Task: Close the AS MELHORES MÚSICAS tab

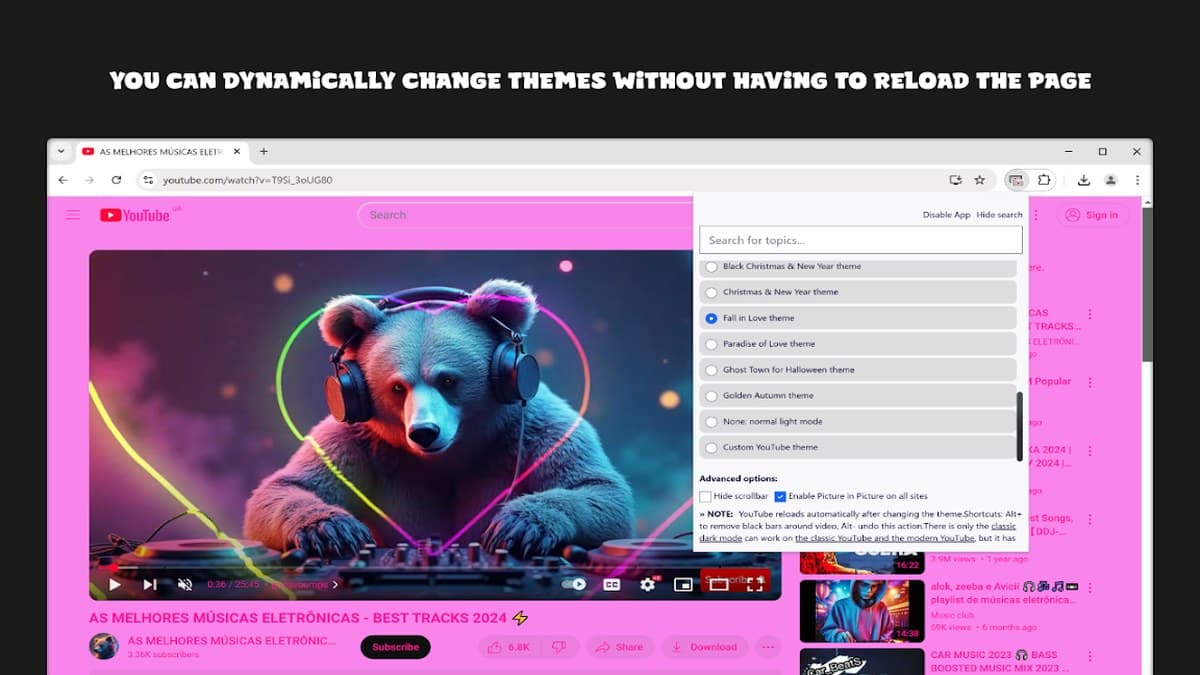Action: coord(238,152)
